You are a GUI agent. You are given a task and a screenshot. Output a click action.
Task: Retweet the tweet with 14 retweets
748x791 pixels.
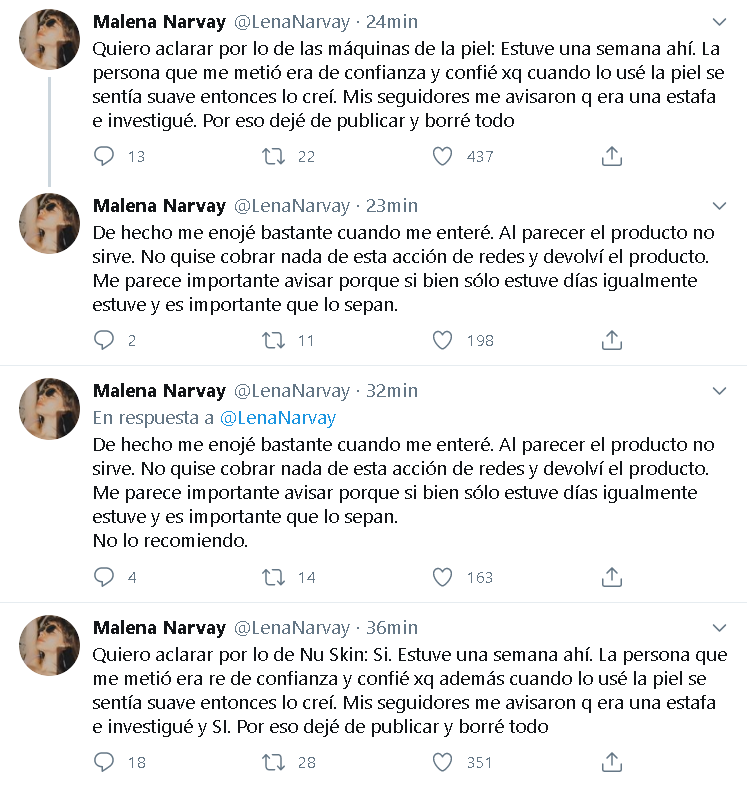pos(273,577)
